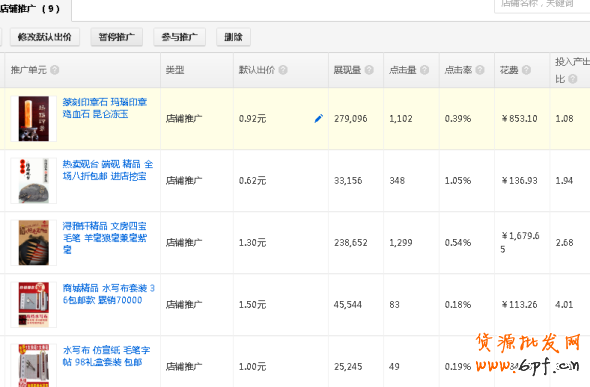Click help icon next to 默认出价 header

coord(283,70)
